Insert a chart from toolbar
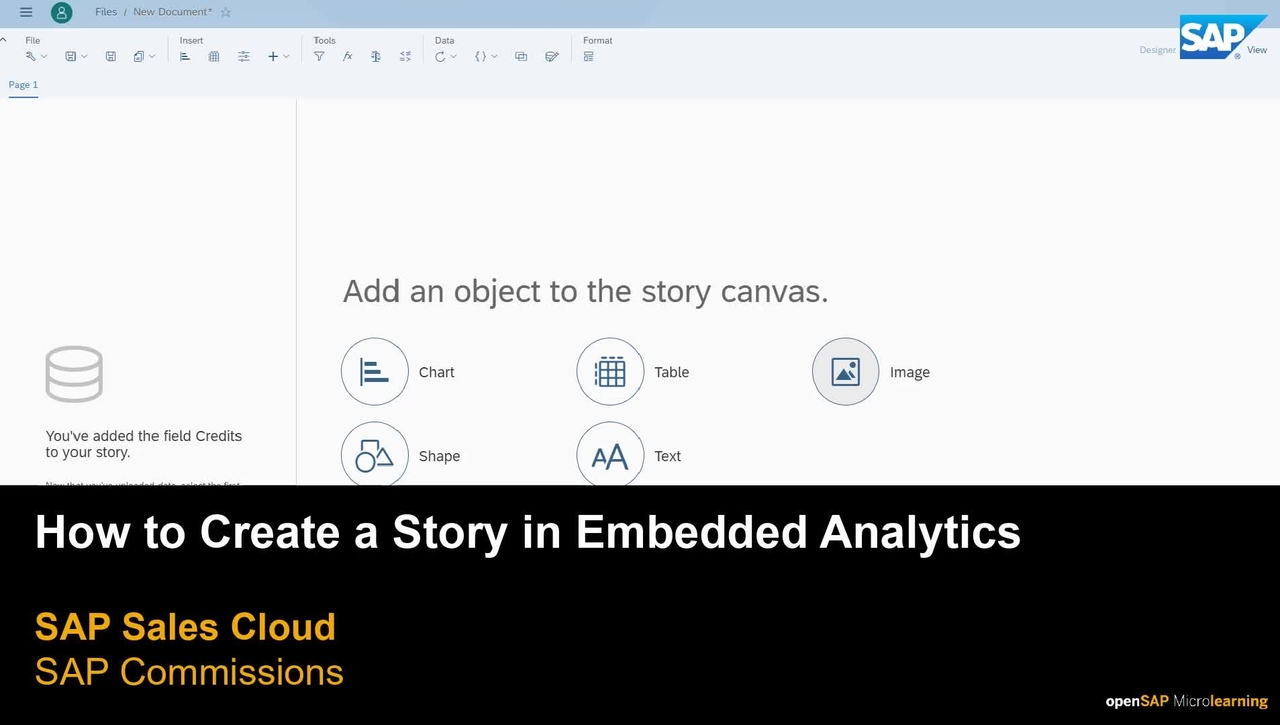1280x725 pixels. pyautogui.click(x=185, y=57)
